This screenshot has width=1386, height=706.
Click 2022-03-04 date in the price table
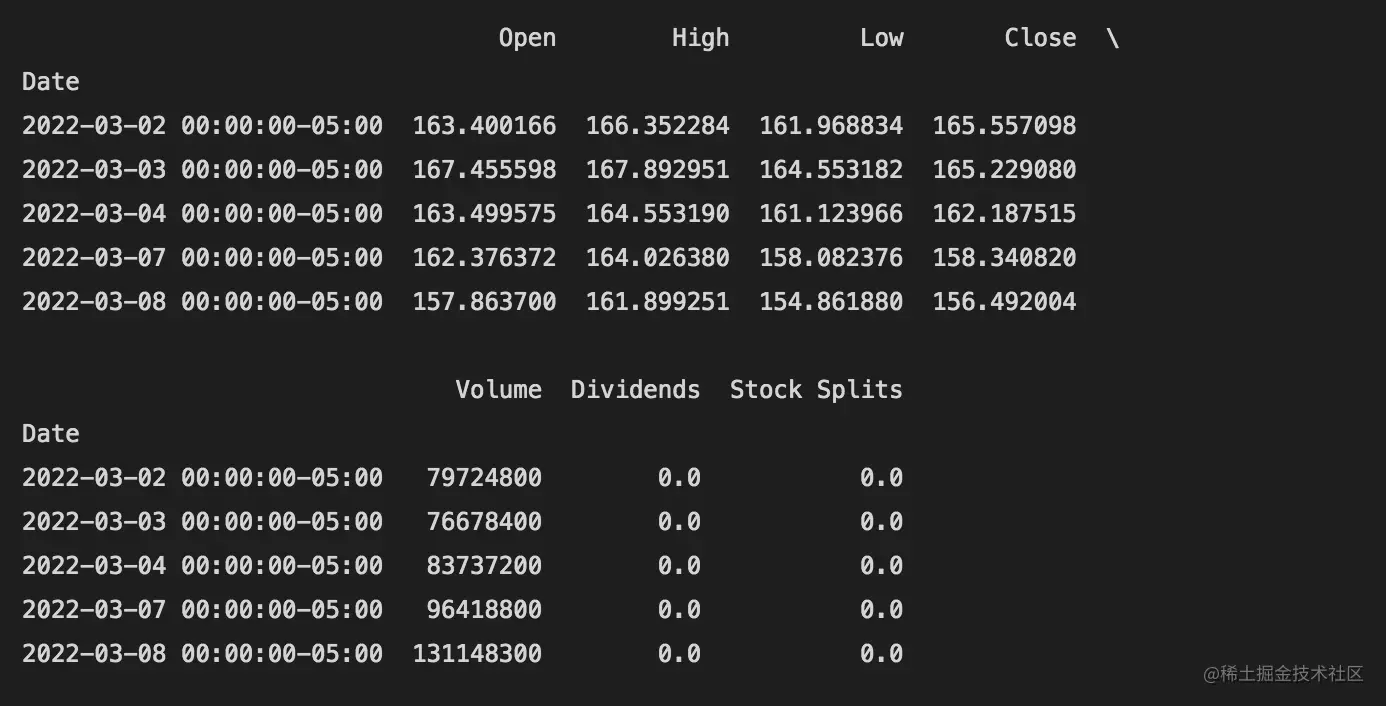tap(202, 214)
